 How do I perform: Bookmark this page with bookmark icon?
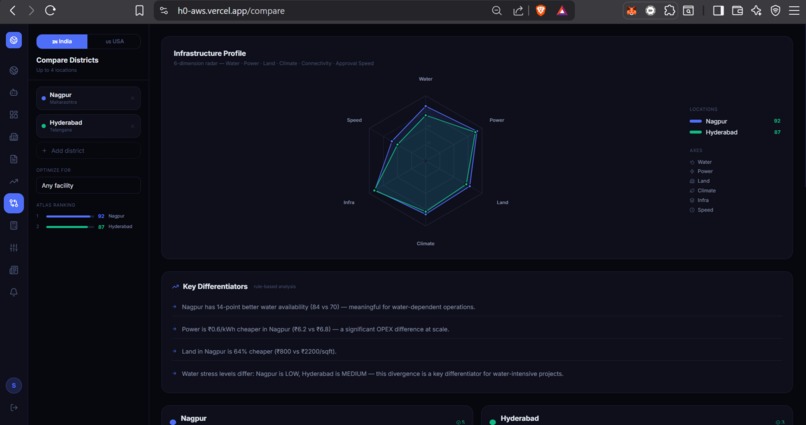coord(139,10)
